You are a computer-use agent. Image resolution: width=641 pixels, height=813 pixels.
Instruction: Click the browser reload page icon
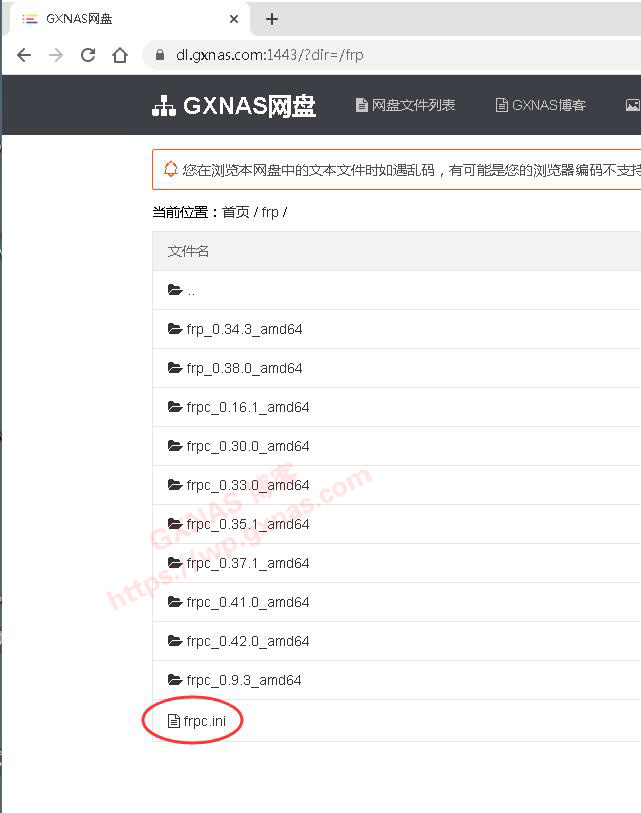click(88, 55)
